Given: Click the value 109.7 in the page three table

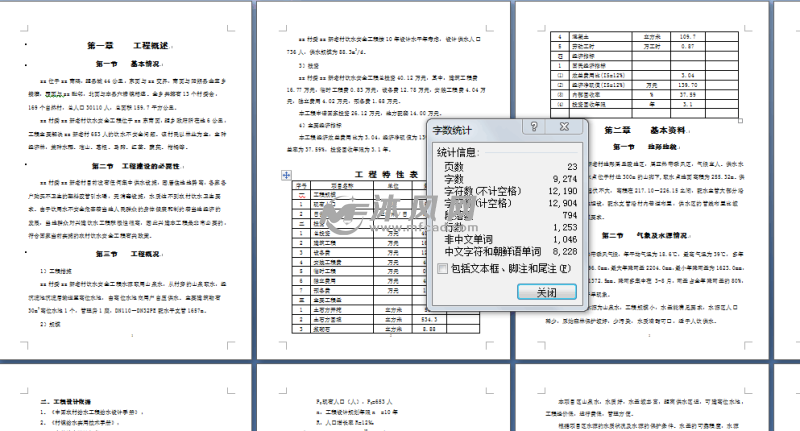Looking at the screenshot, I should coord(687,37).
